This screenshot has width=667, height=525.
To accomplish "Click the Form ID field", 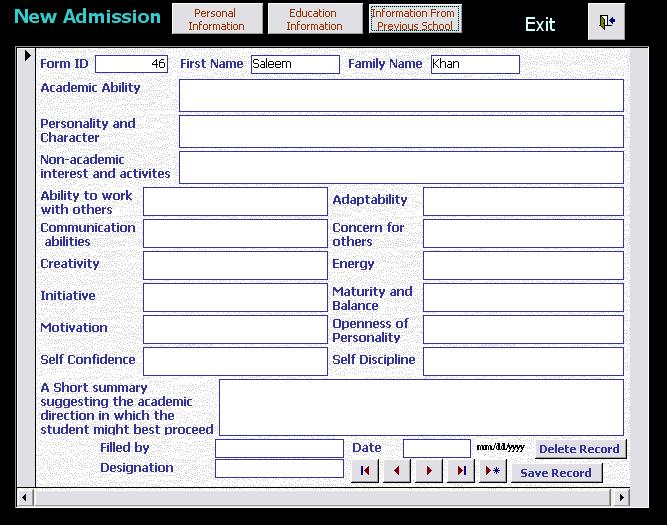I will 131,64.
